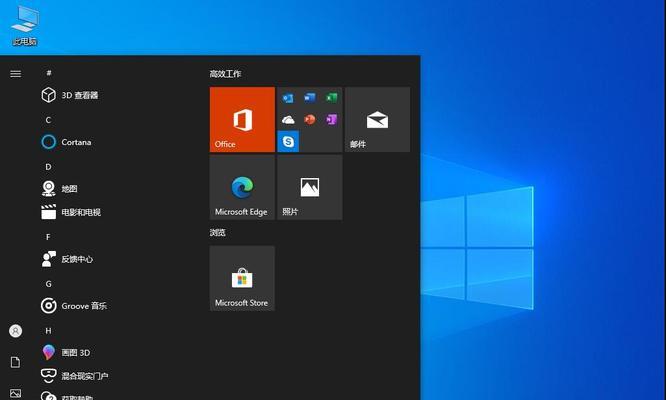666x400 pixels.
Task: Open Documents icon in Start rail
Action: 15,362
